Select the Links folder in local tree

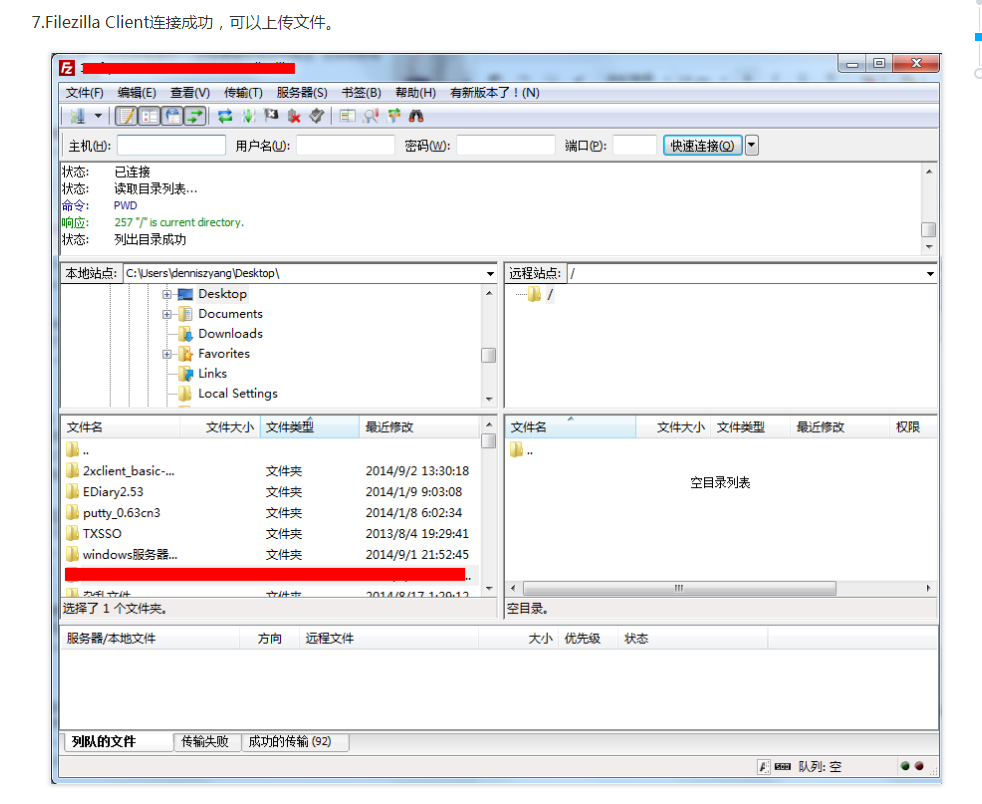[x=212, y=374]
